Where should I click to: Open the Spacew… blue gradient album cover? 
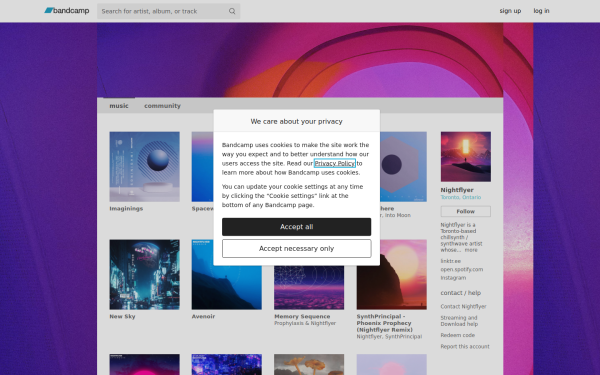coord(202,166)
